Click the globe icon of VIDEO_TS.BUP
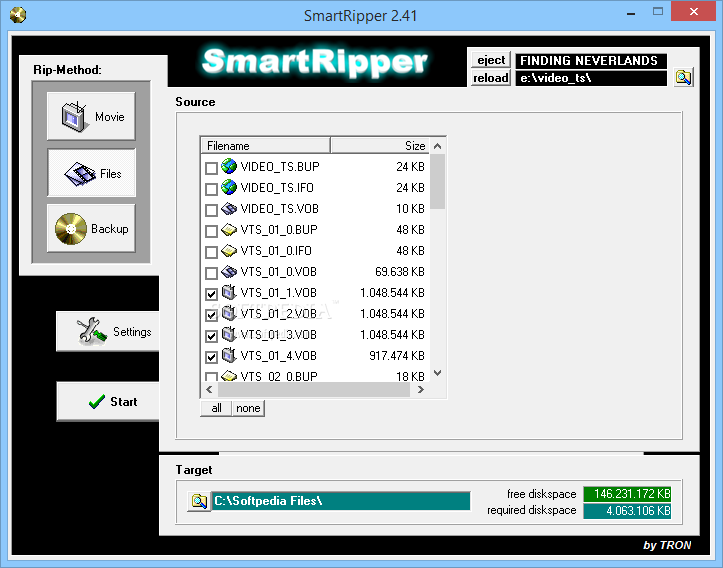723x568 pixels. pyautogui.click(x=229, y=166)
